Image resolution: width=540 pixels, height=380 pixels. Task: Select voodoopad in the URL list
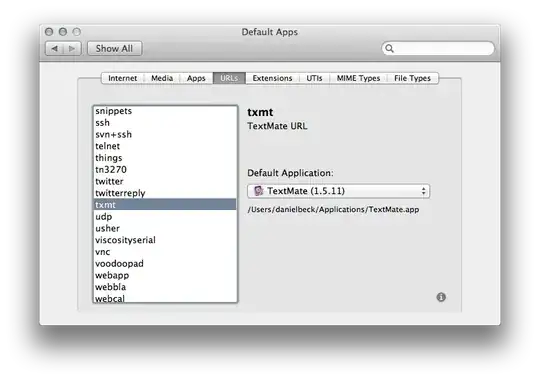pos(165,264)
